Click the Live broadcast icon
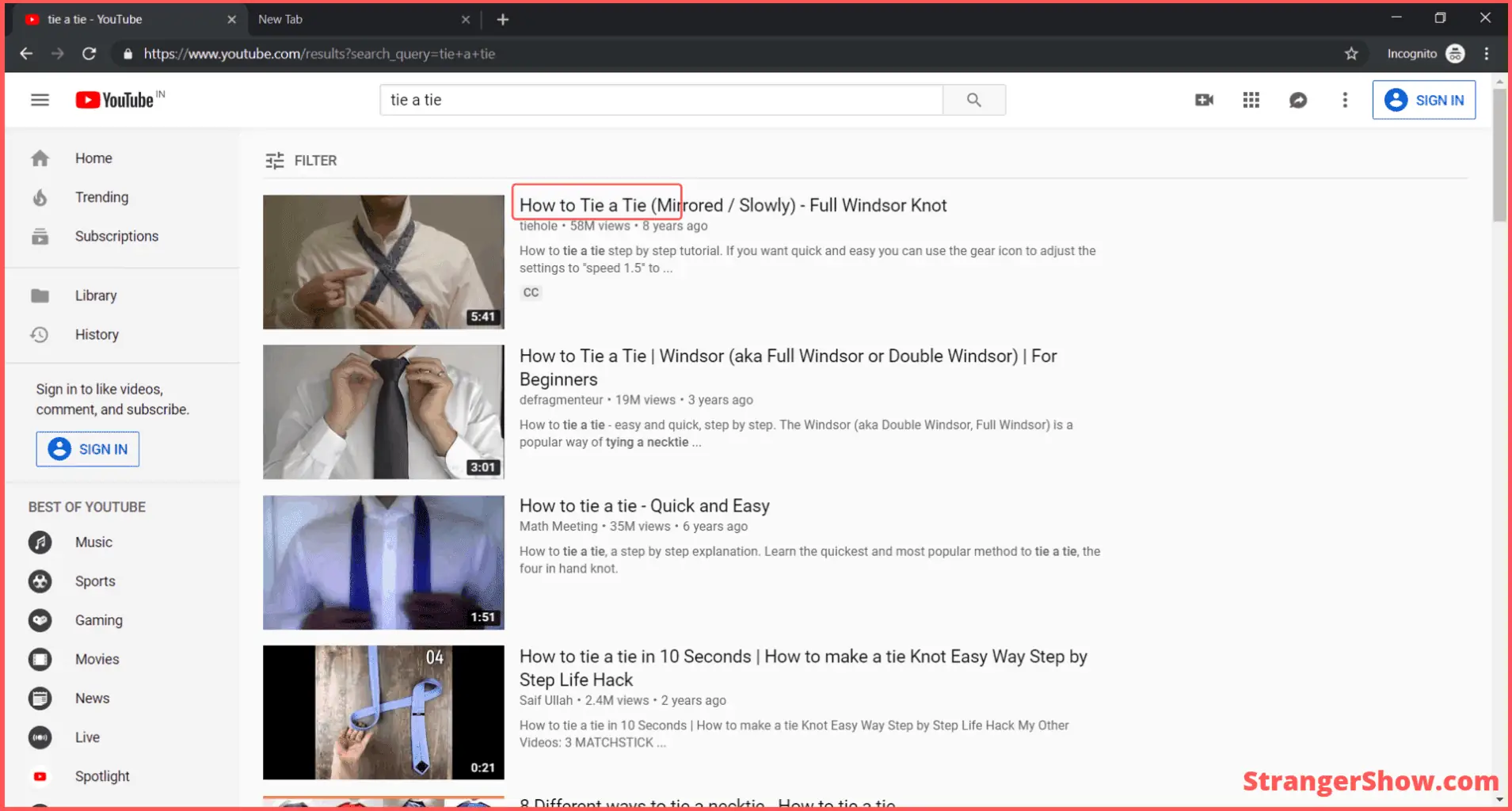Screen dimensions: 1512x811 pos(40,737)
